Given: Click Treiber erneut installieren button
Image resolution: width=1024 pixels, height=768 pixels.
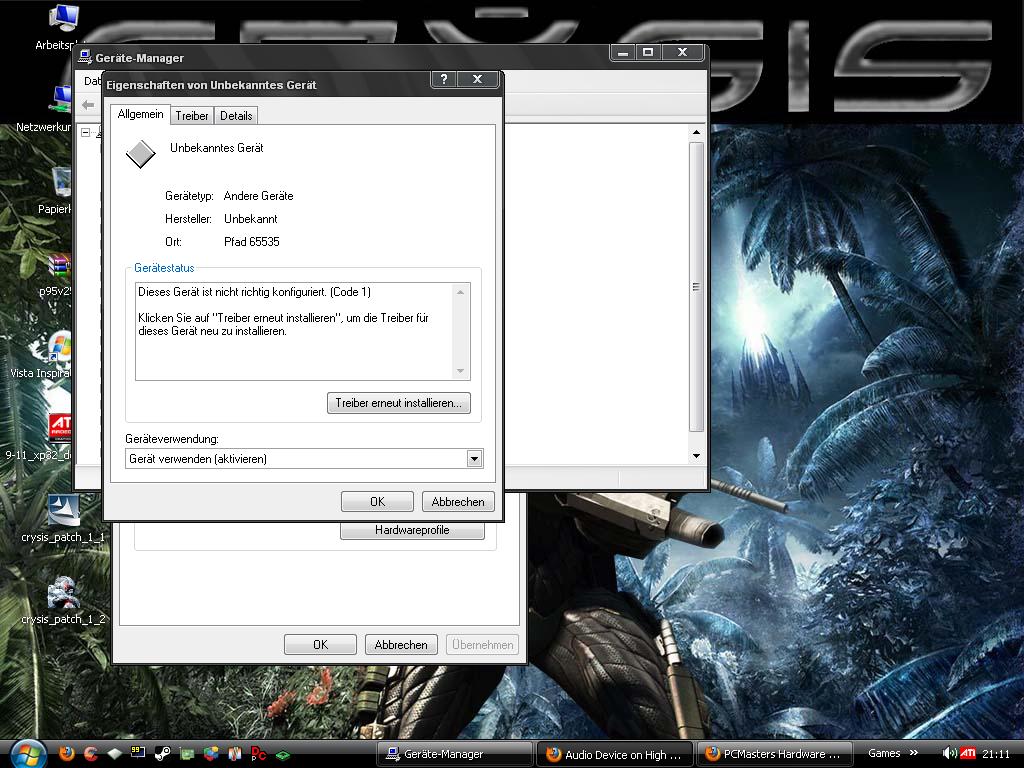Looking at the screenshot, I should 398,403.
